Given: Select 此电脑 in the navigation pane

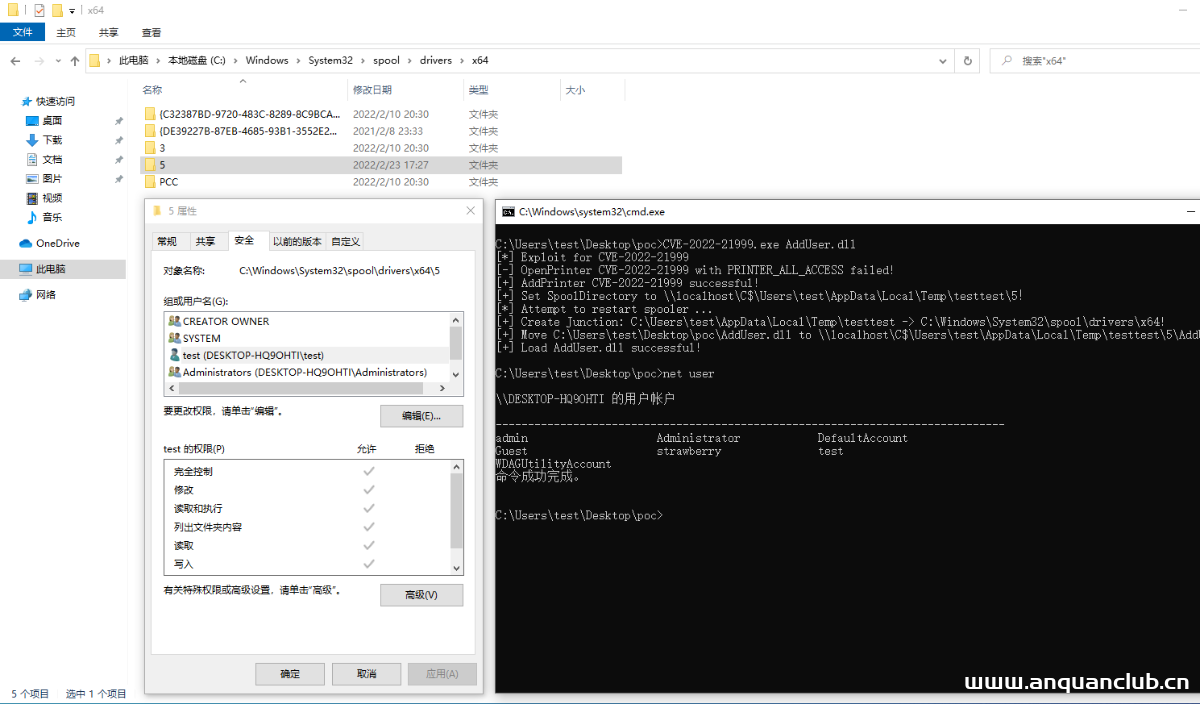Looking at the screenshot, I should [x=51, y=269].
